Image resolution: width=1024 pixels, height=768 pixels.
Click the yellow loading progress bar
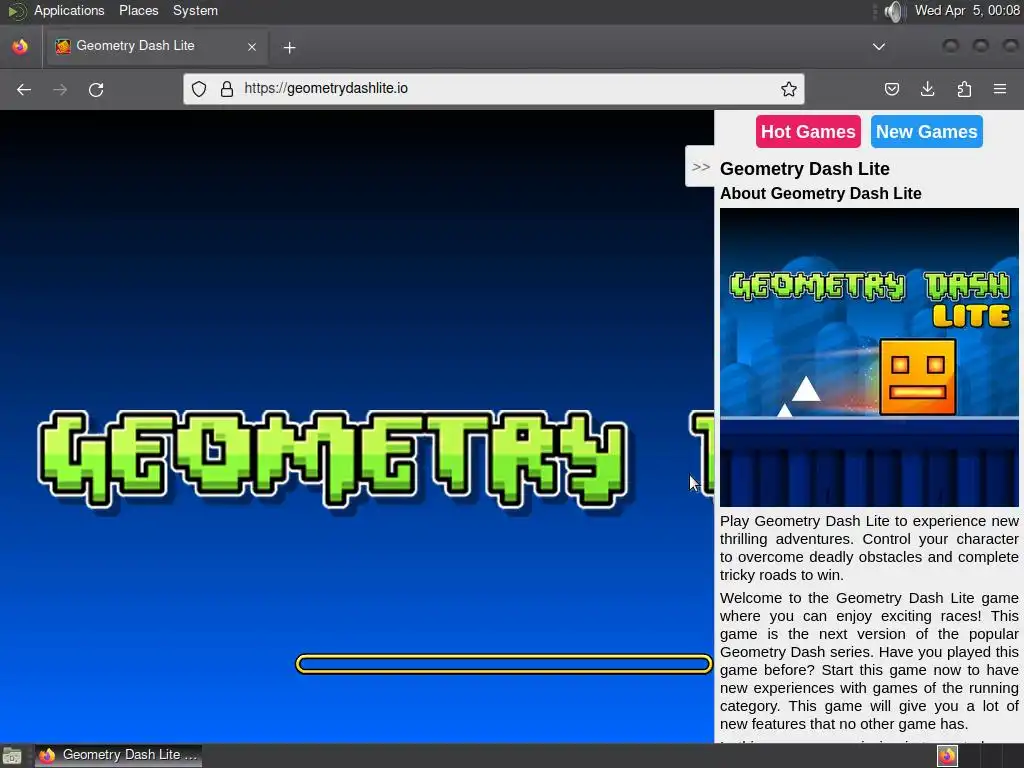pyautogui.click(x=504, y=664)
